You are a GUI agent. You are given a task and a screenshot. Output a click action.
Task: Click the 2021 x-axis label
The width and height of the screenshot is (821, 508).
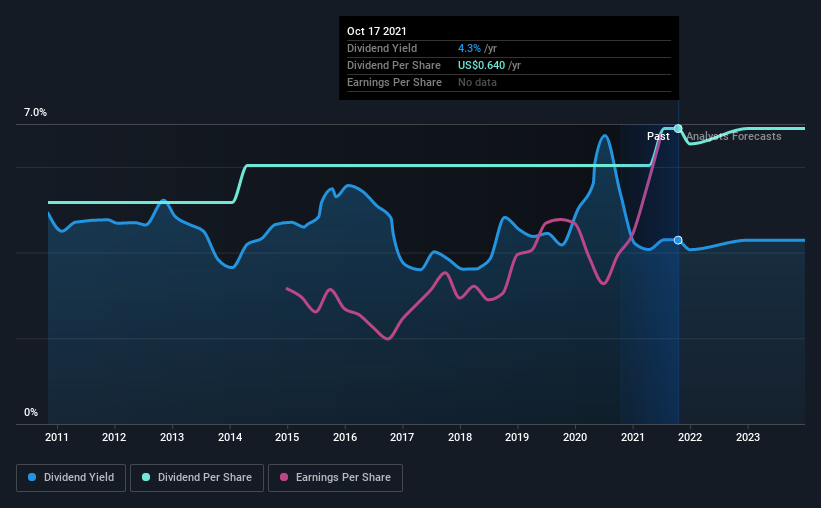click(633, 437)
